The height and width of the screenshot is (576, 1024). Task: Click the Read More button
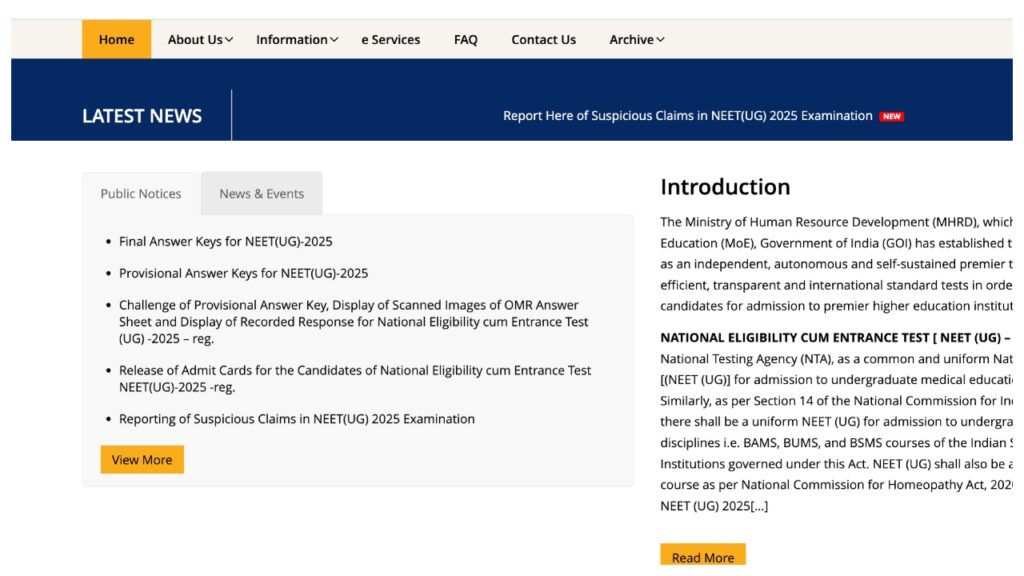(x=702, y=557)
